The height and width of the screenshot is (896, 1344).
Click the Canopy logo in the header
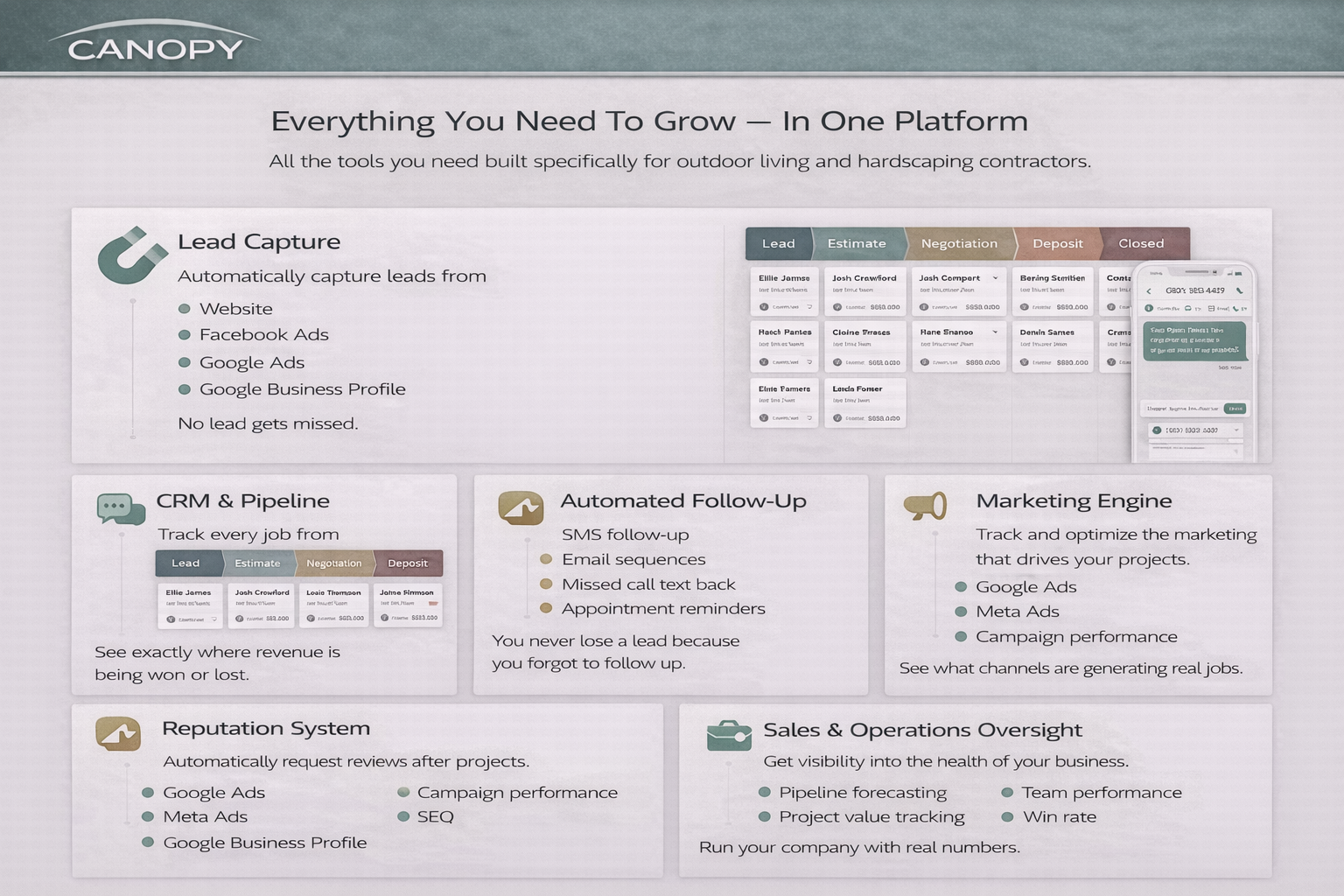155,45
